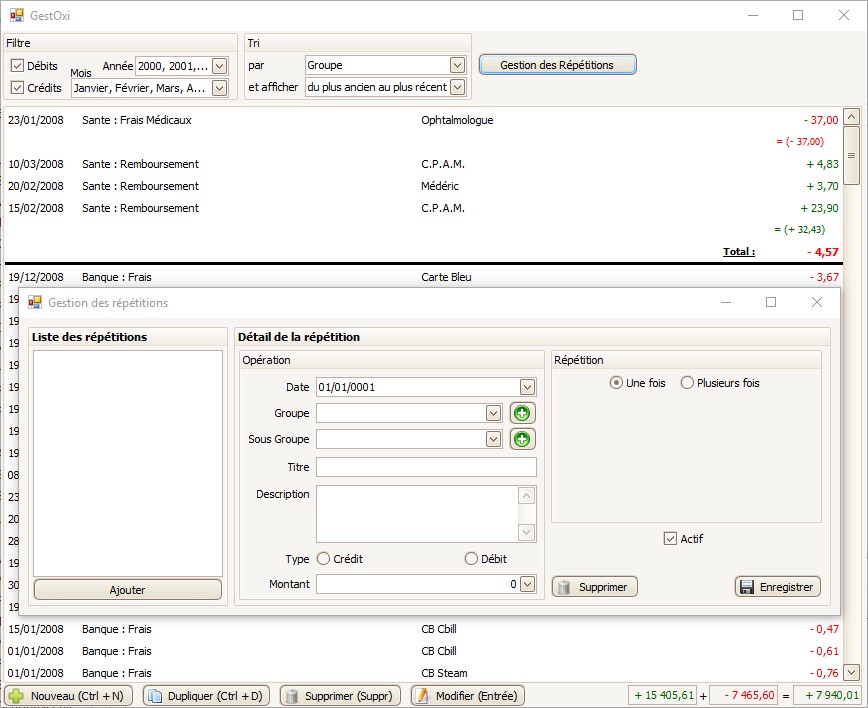This screenshot has height=708, width=868.
Task: Minimize the Gestion des répétitions dialog
Action: tap(726, 302)
